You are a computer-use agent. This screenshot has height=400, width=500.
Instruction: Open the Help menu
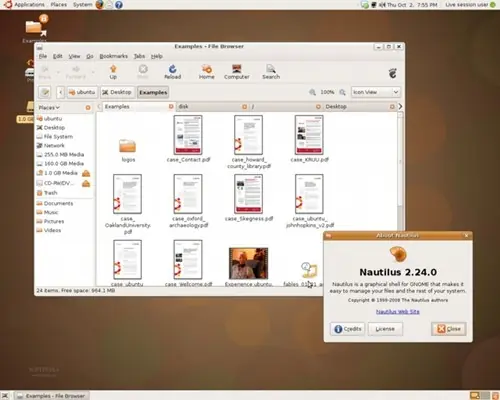(x=156, y=56)
